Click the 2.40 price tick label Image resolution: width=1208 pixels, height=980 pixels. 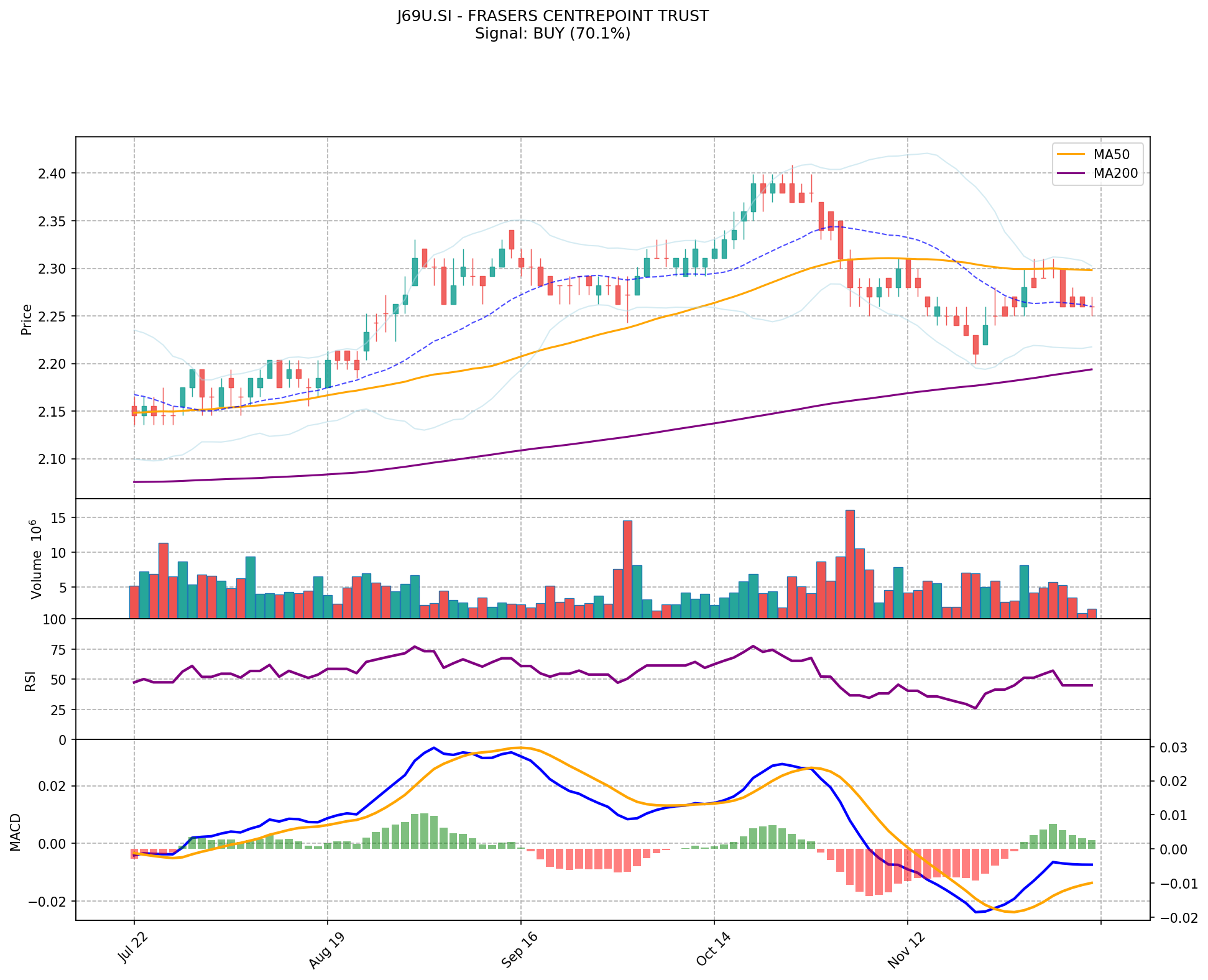tap(52, 173)
